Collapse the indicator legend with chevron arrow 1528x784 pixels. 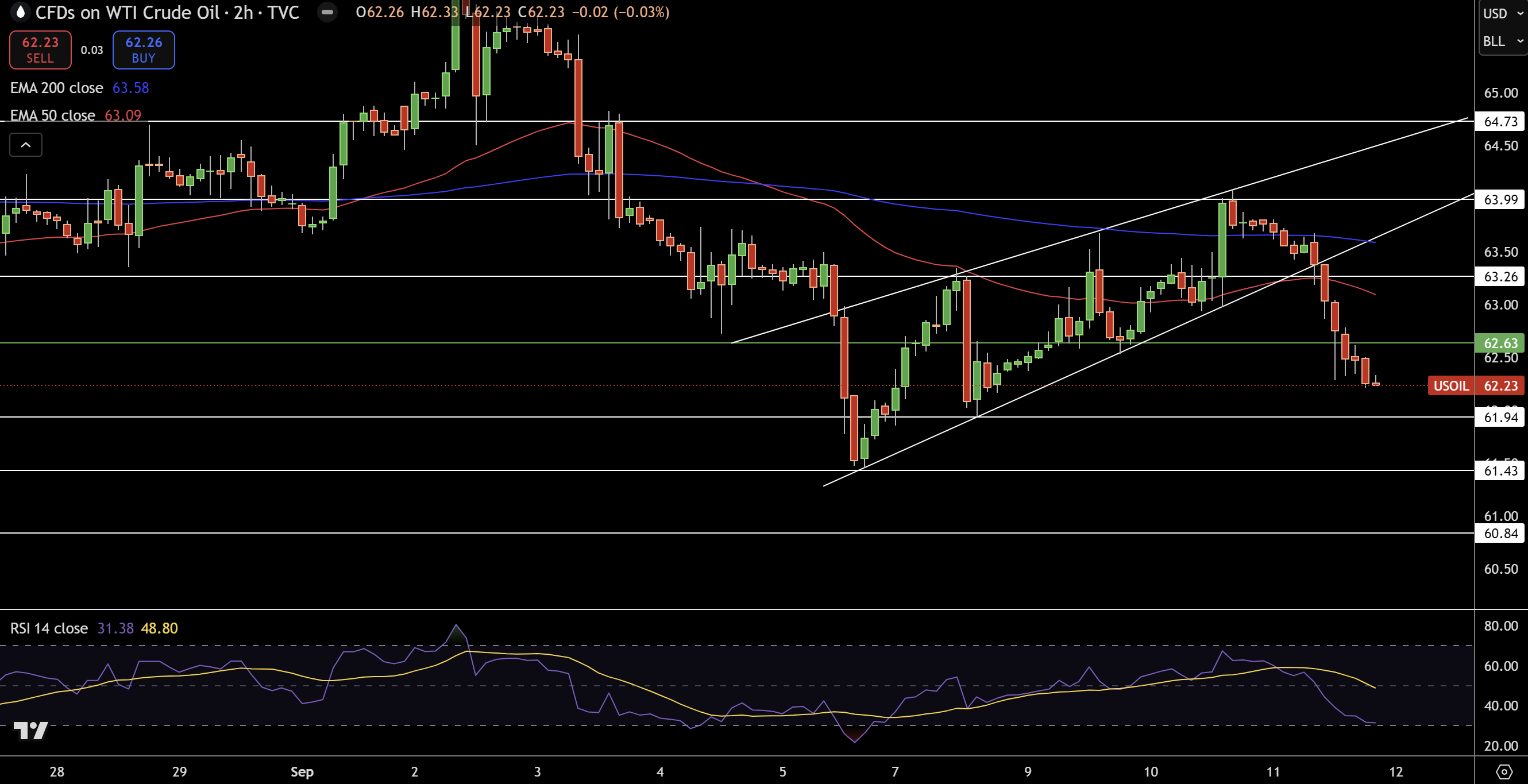coord(25,145)
